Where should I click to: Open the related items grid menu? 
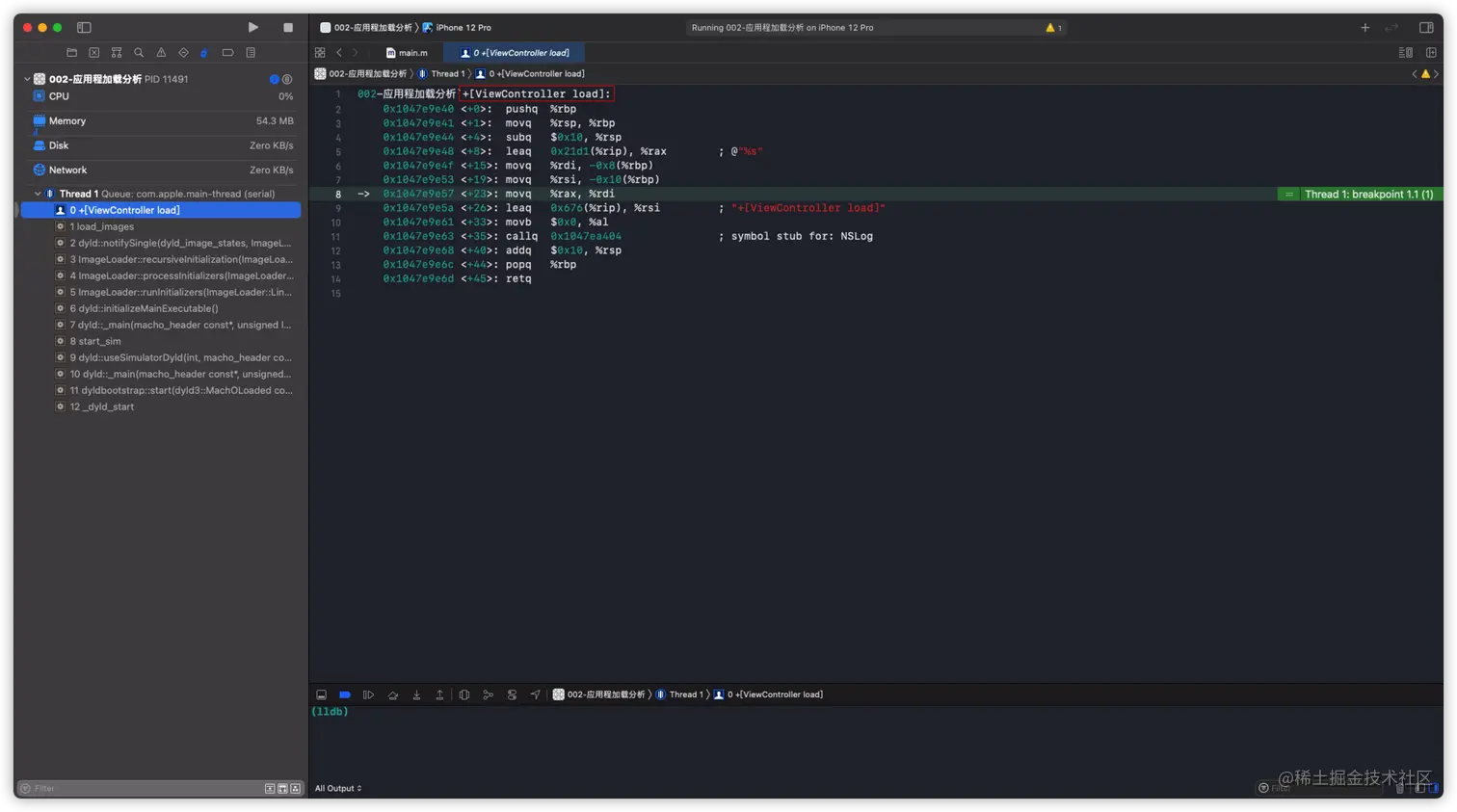[320, 53]
